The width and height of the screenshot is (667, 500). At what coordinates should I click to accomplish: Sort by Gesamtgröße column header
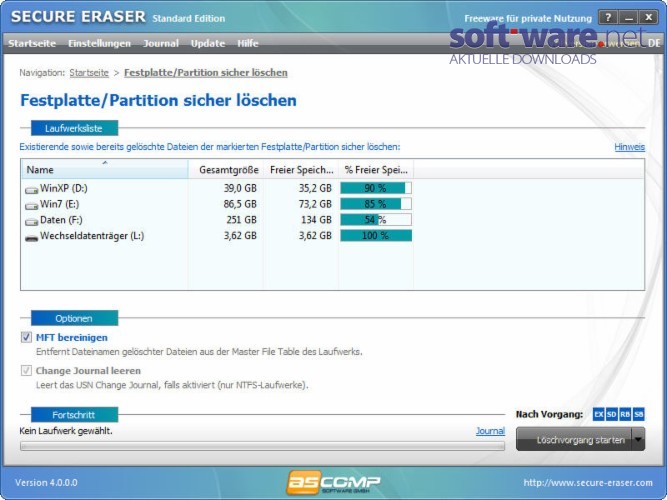(x=226, y=169)
